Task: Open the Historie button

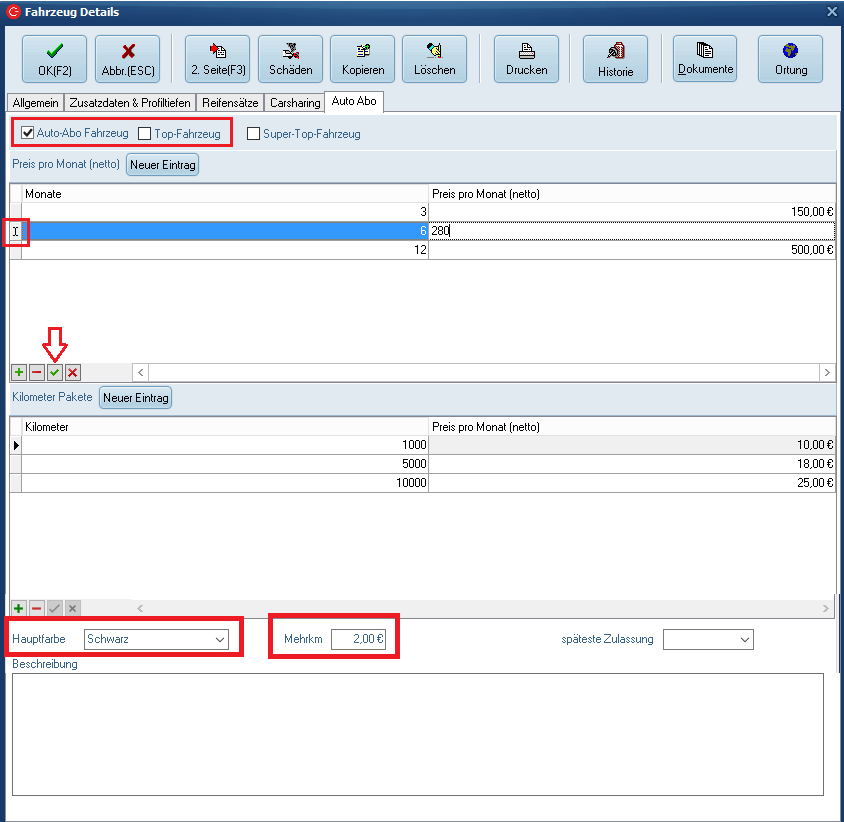Action: (x=615, y=59)
